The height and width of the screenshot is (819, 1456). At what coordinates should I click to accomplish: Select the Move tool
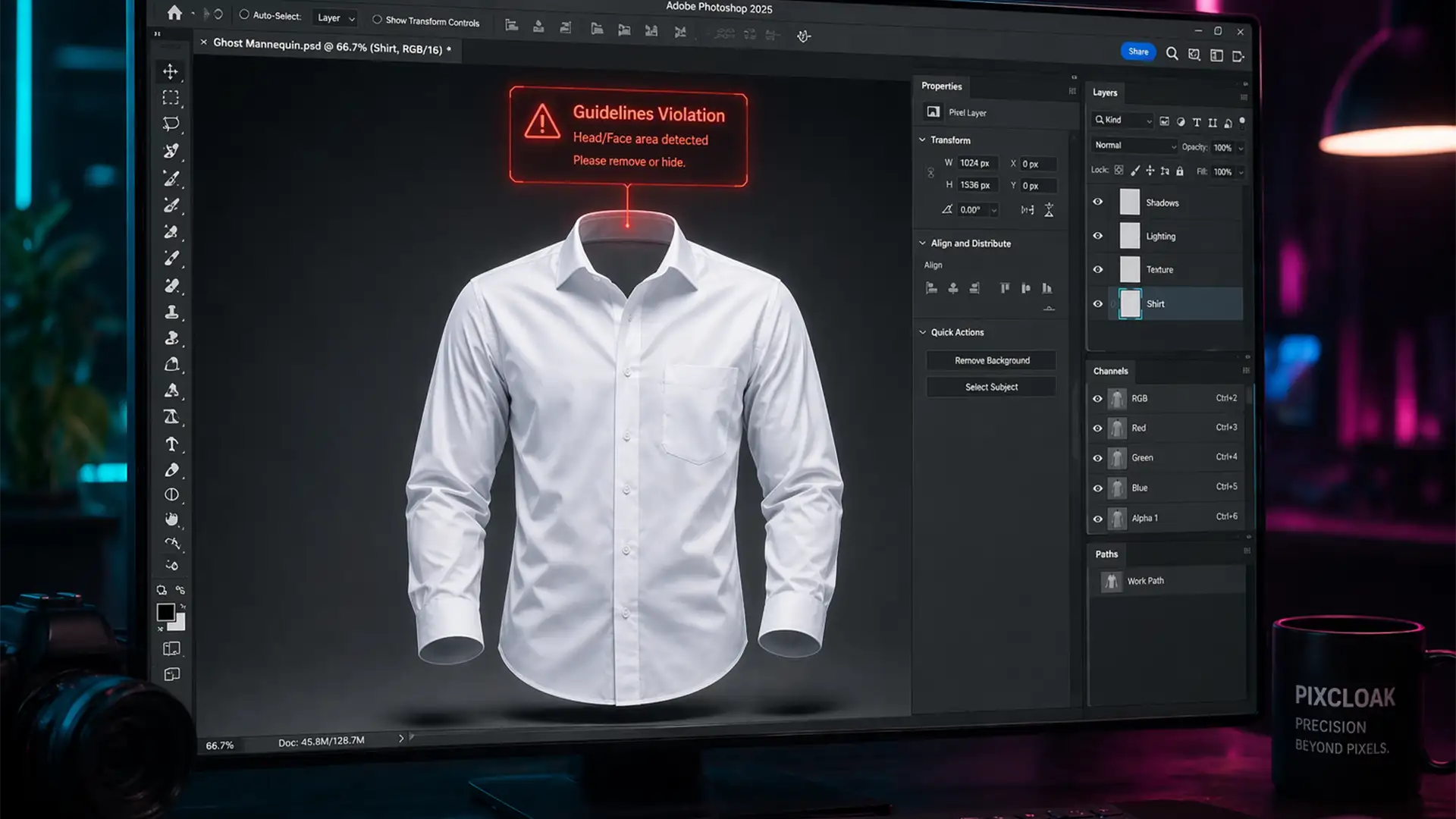[171, 71]
